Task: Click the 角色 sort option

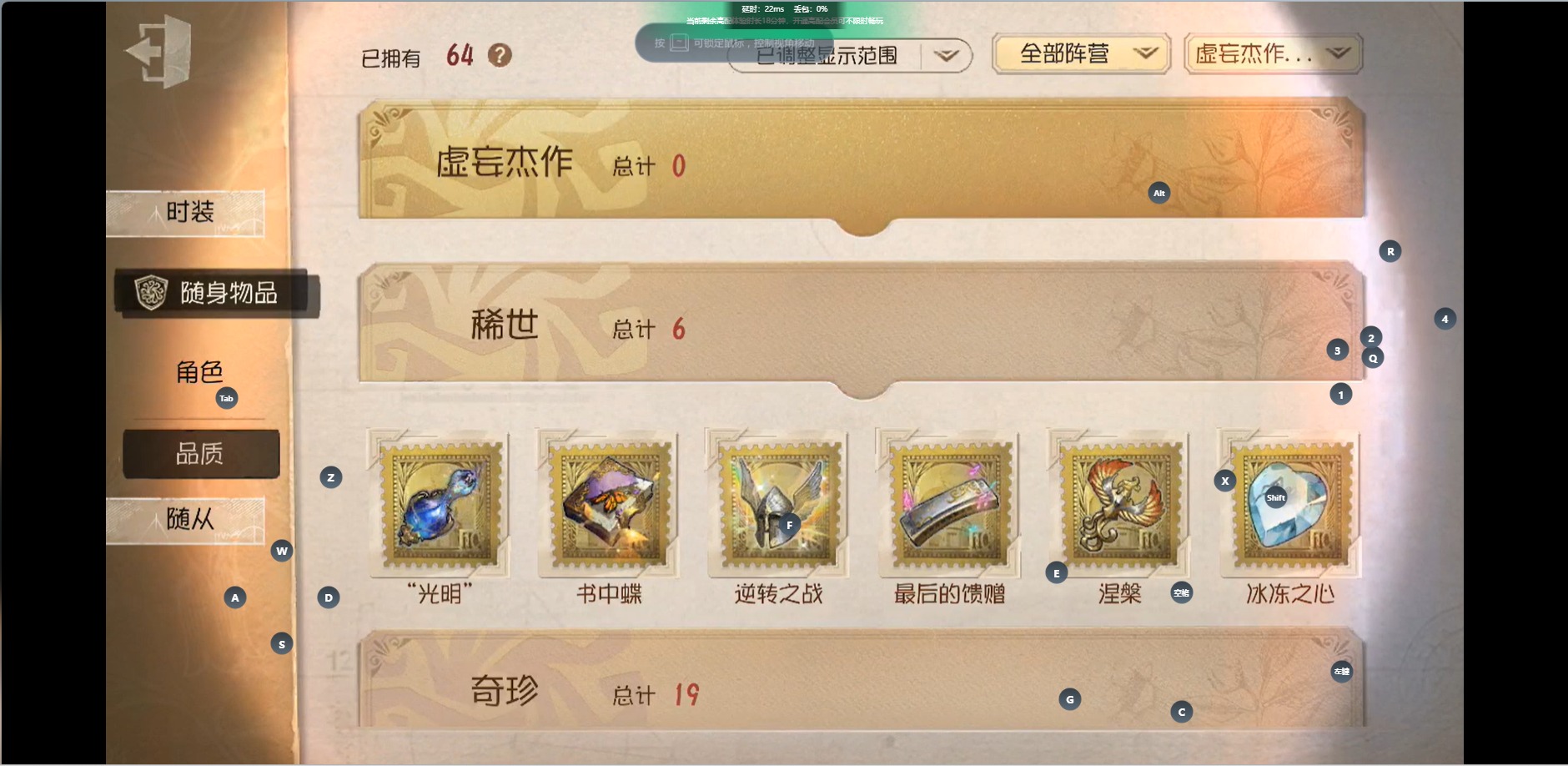Action: pyautogui.click(x=199, y=372)
